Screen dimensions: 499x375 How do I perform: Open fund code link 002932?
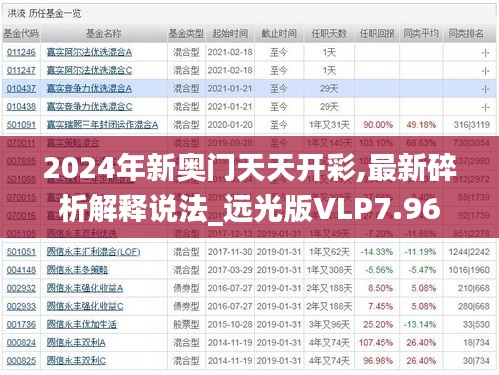[21, 288]
